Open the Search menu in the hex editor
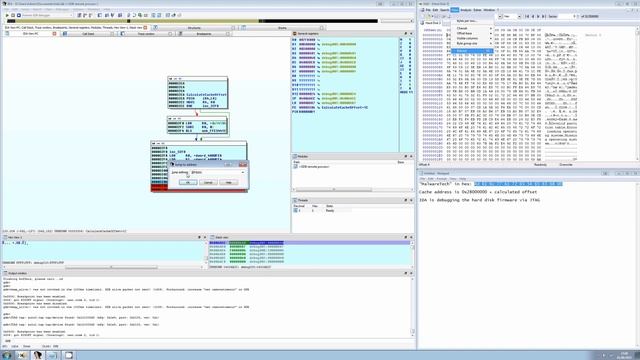This screenshot has width=640, height=360. (444, 10)
